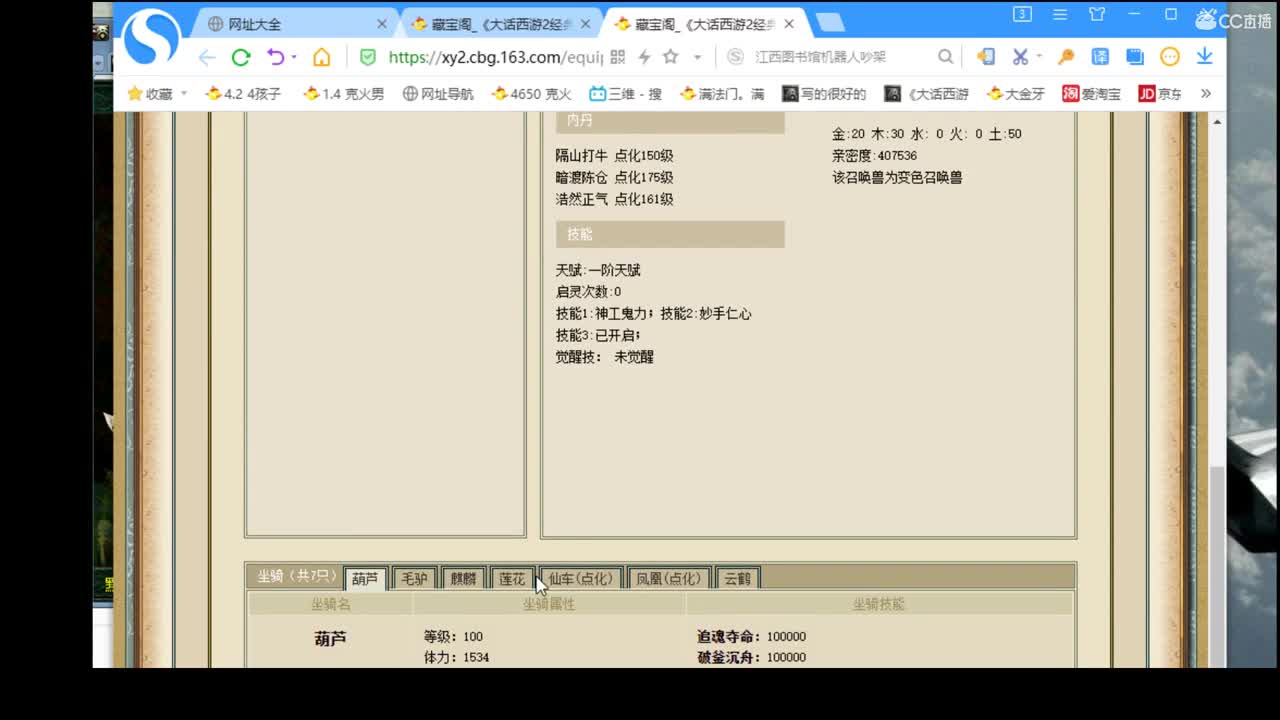Click the blue stacked-window toolbar icon
Screen dimensions: 1280x720
pyautogui.click(x=1134, y=57)
